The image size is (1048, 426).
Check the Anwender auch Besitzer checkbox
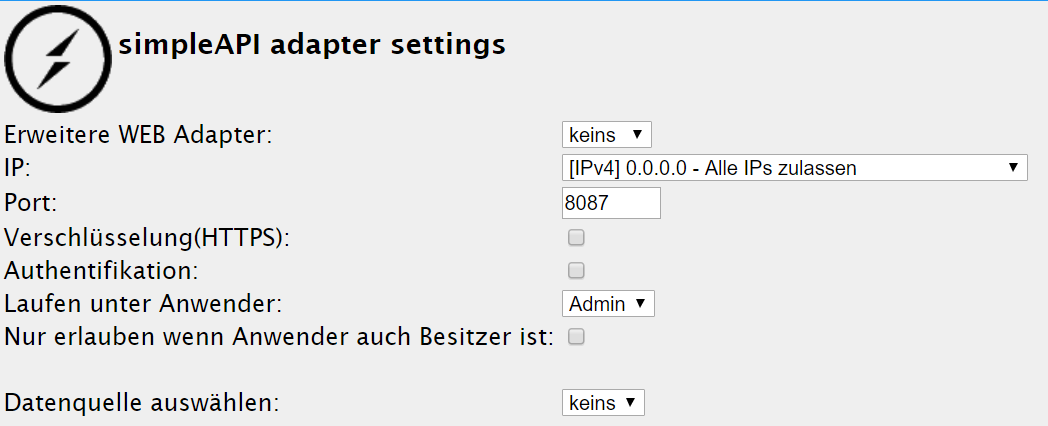pyautogui.click(x=576, y=337)
